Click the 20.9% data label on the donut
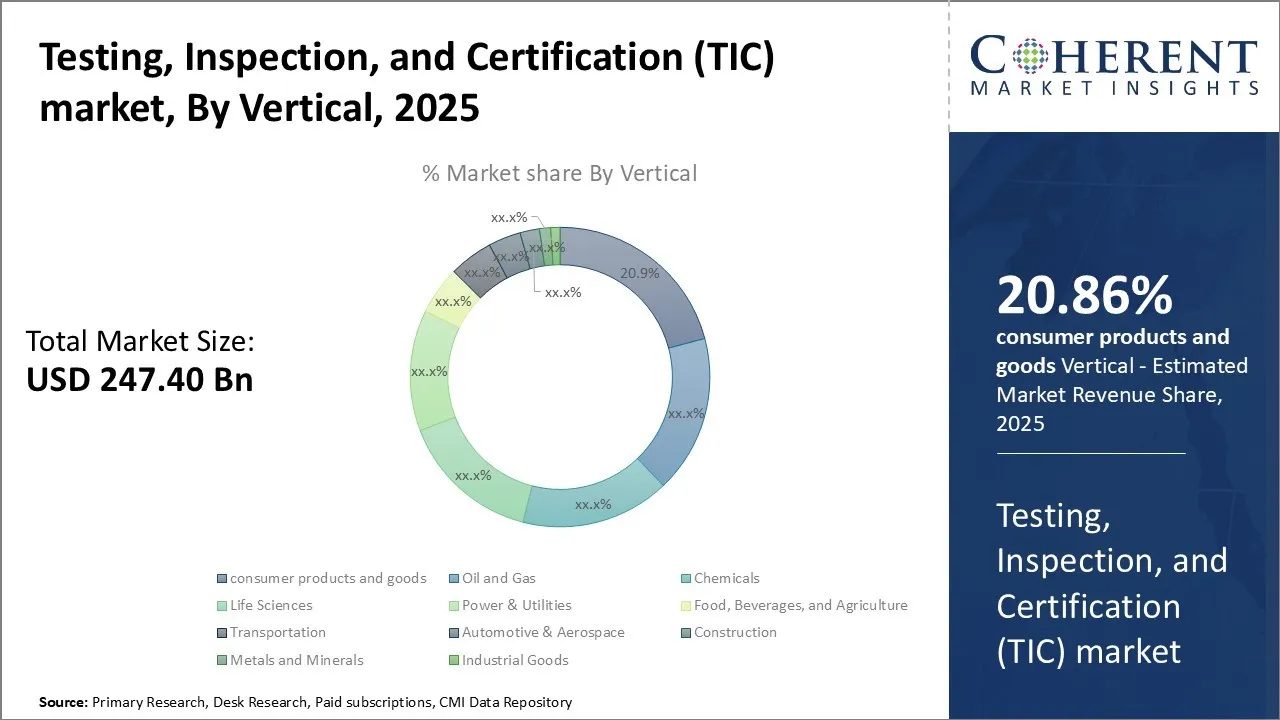 639,273
